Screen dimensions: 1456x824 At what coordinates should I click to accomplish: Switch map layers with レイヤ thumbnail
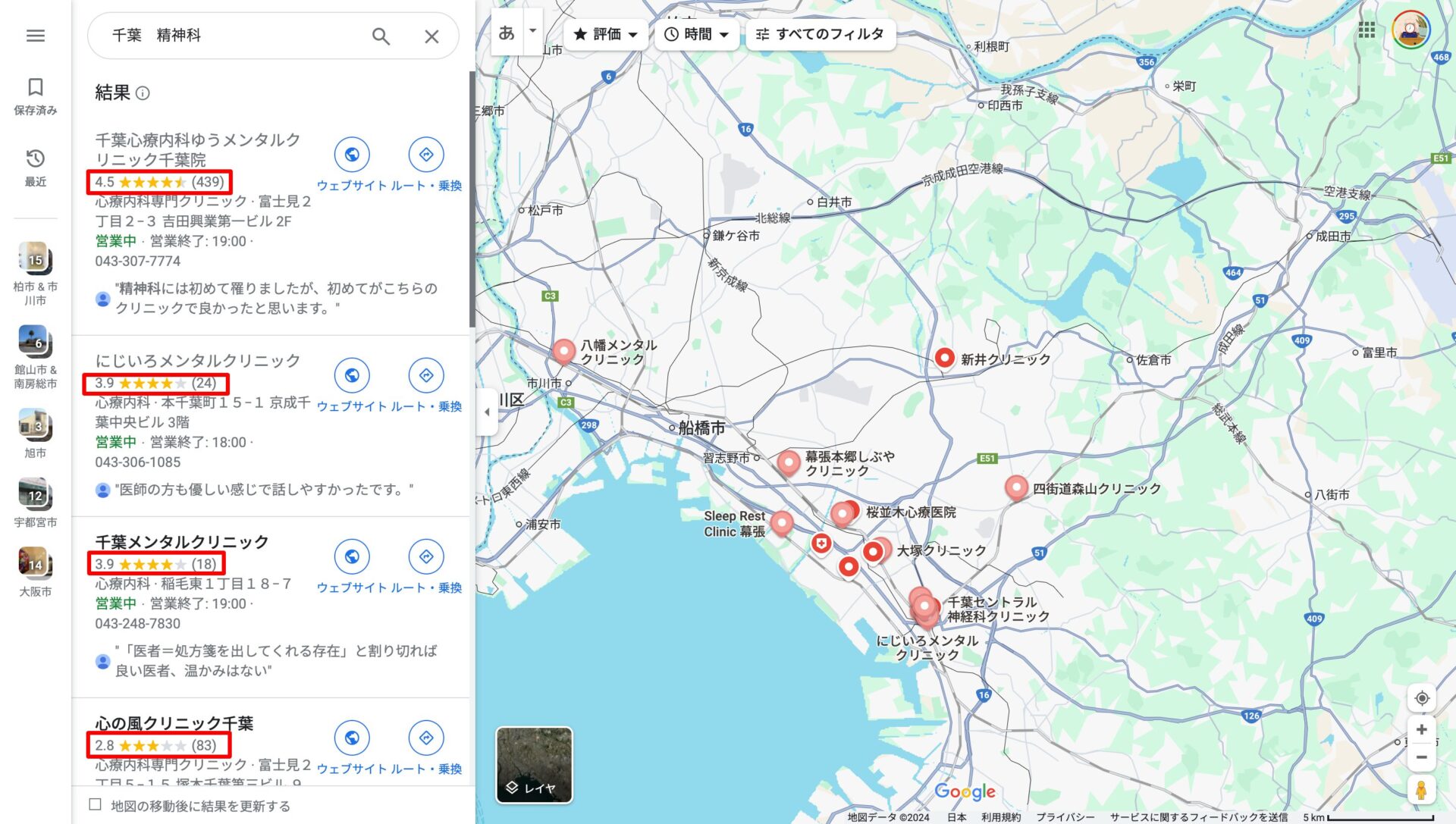[x=534, y=765]
